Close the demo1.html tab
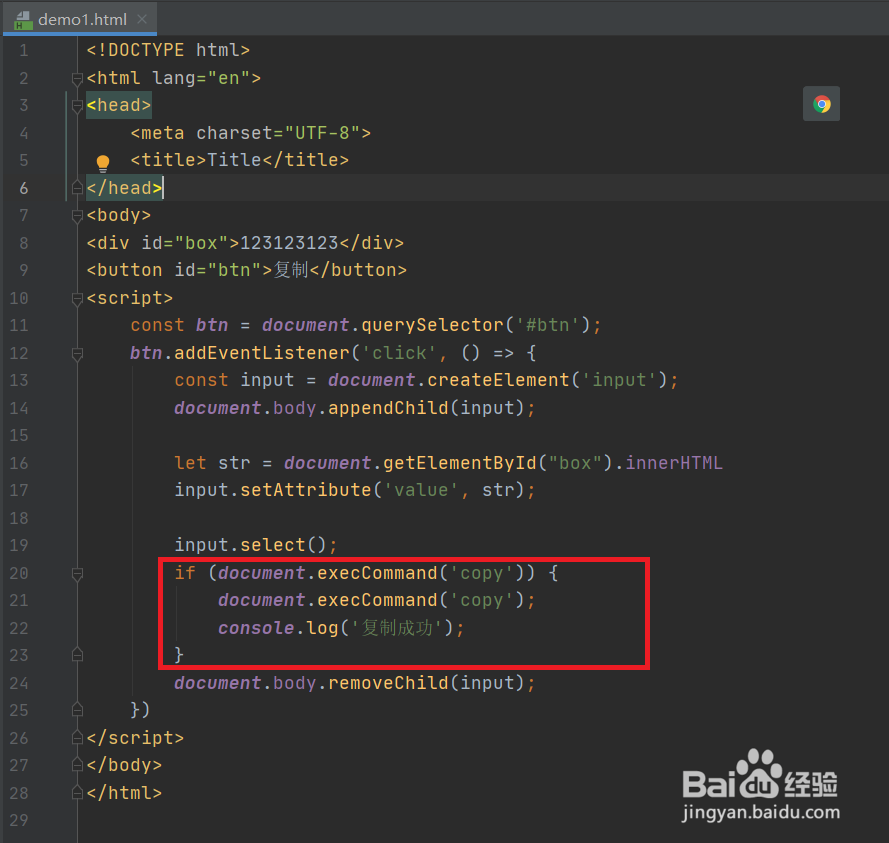889x843 pixels. (x=142, y=19)
